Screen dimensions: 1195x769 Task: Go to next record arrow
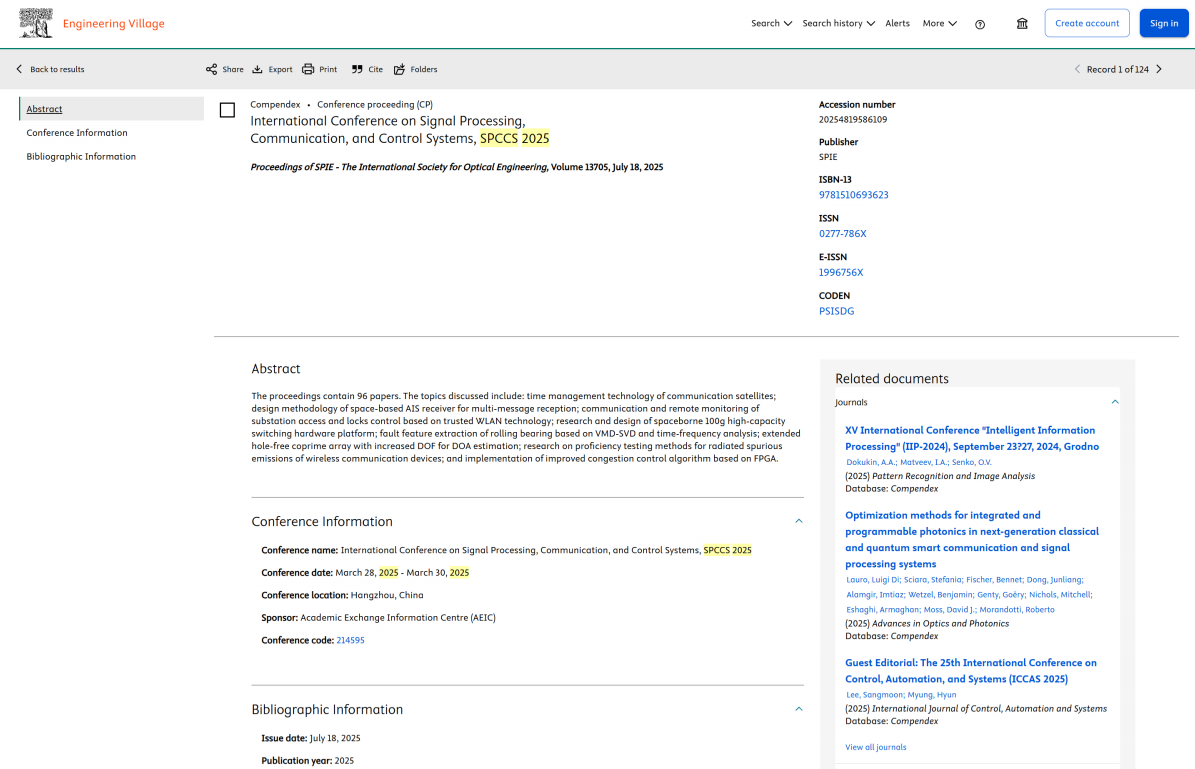click(1159, 69)
